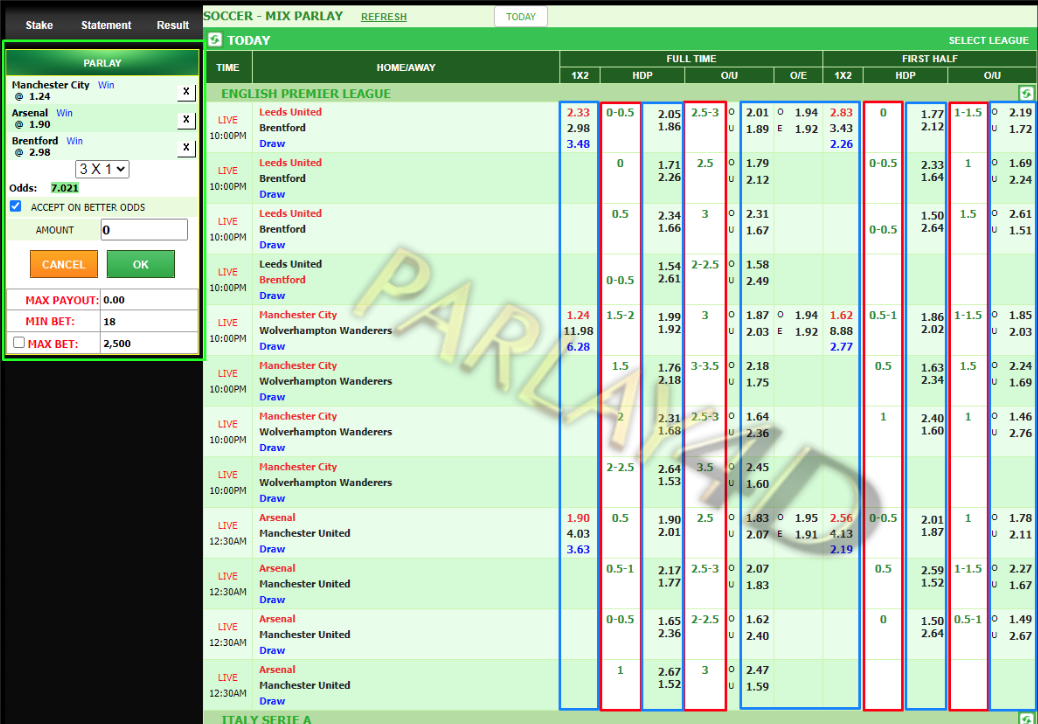The image size is (1038, 724).
Task: Select Leeds United 1X2 odds of 2.33
Action: [578, 113]
